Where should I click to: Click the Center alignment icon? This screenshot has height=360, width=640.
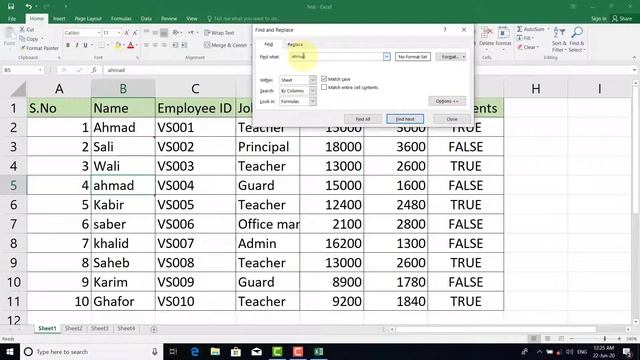[155, 45]
